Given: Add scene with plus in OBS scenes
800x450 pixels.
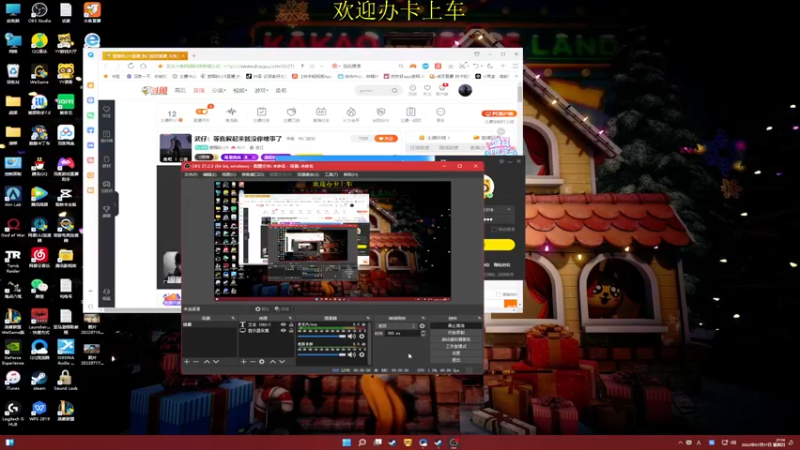Looking at the screenshot, I should 187,361.
